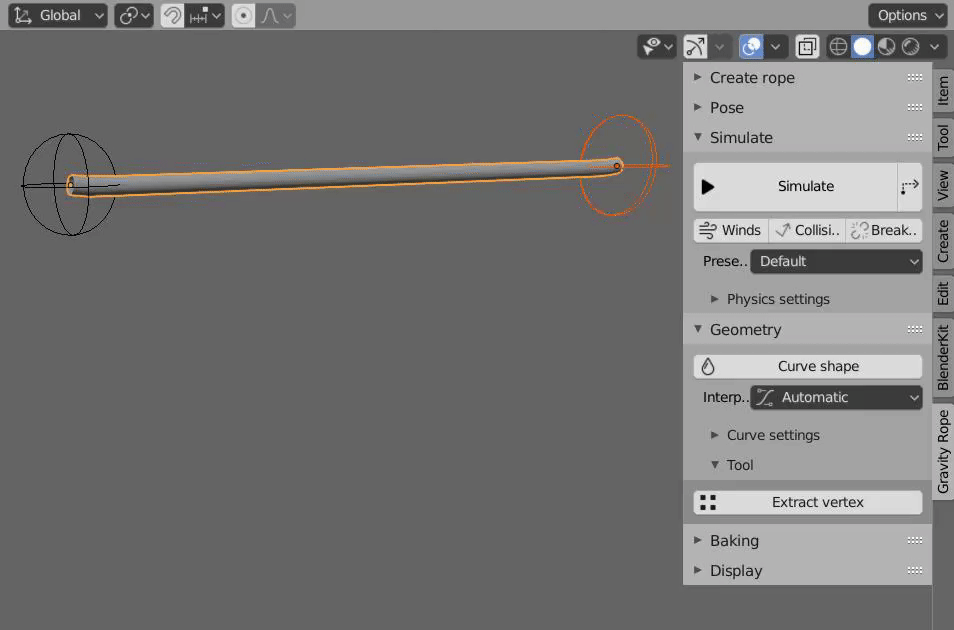This screenshot has height=630, width=954.
Task: Switch to rendered viewport shading
Action: (x=910, y=46)
